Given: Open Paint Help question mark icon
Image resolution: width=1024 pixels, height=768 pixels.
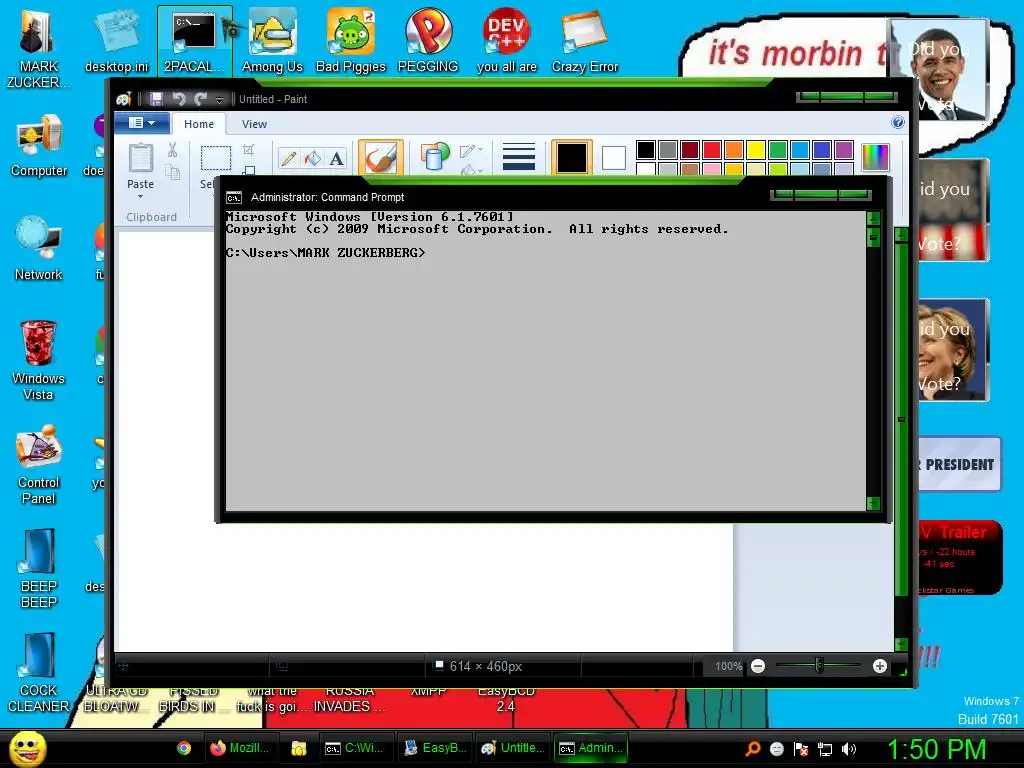Looking at the screenshot, I should (898, 122).
